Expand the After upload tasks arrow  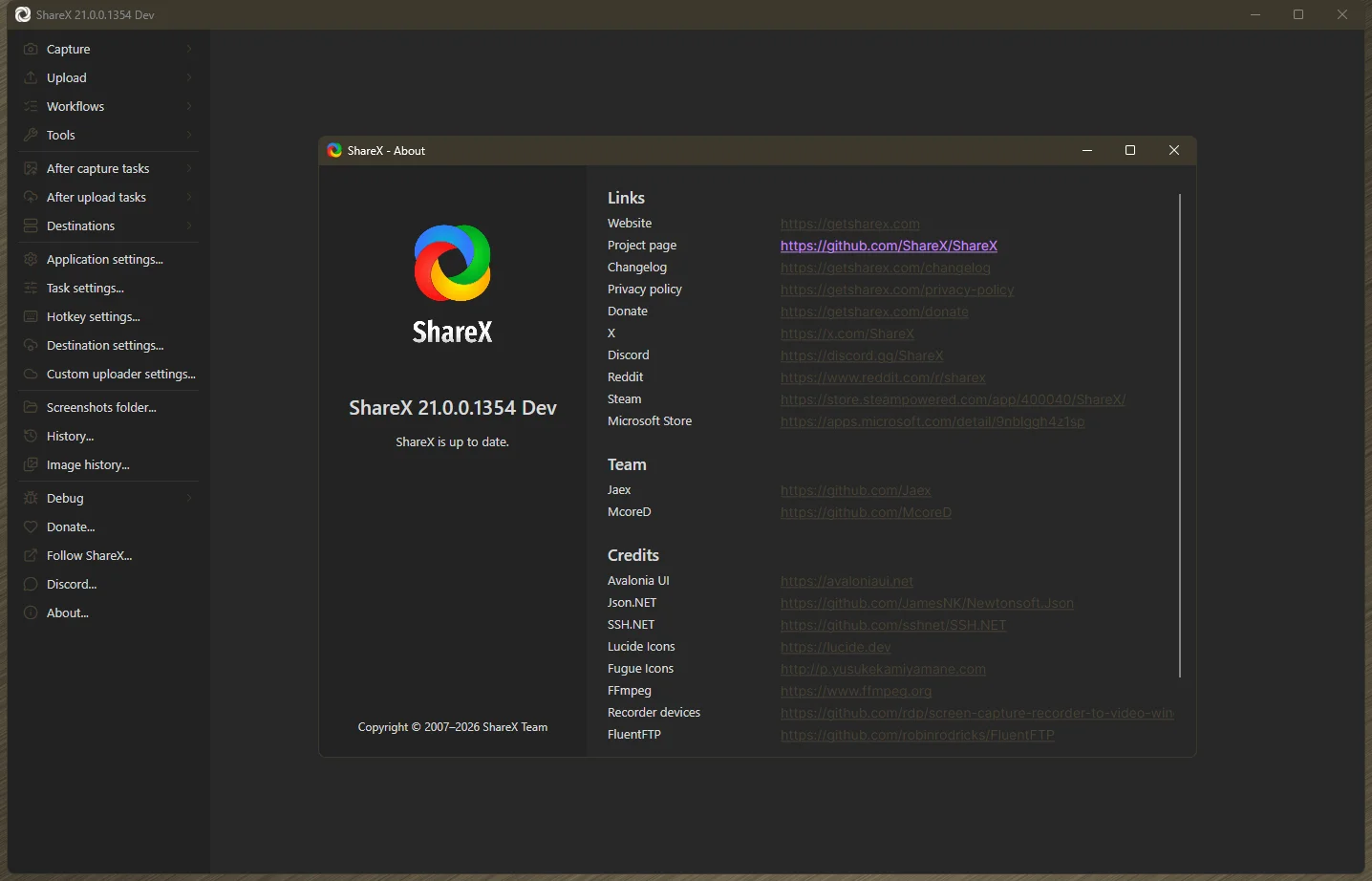[189, 197]
